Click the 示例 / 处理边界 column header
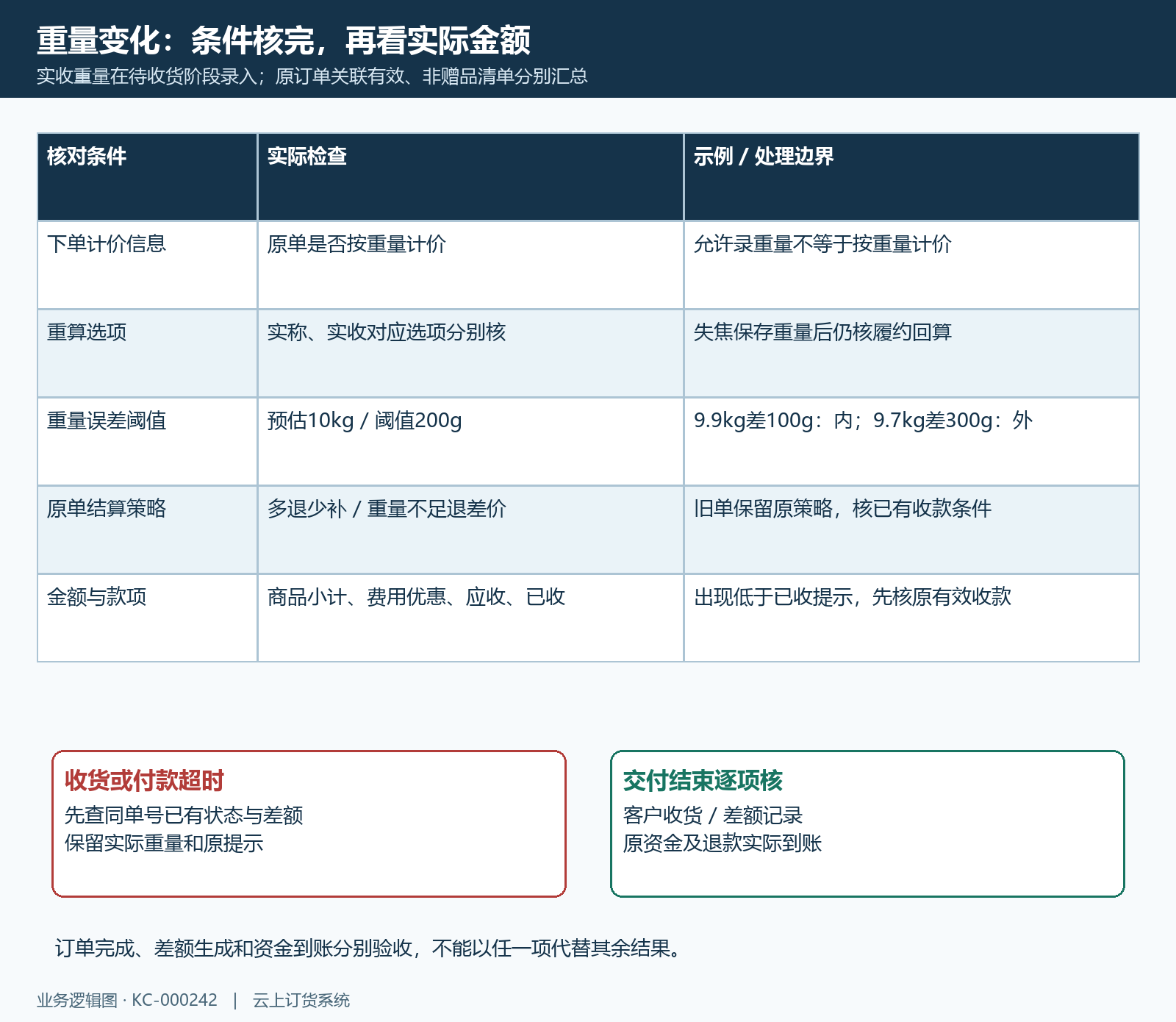The width and height of the screenshot is (1176, 1022). [x=911, y=176]
